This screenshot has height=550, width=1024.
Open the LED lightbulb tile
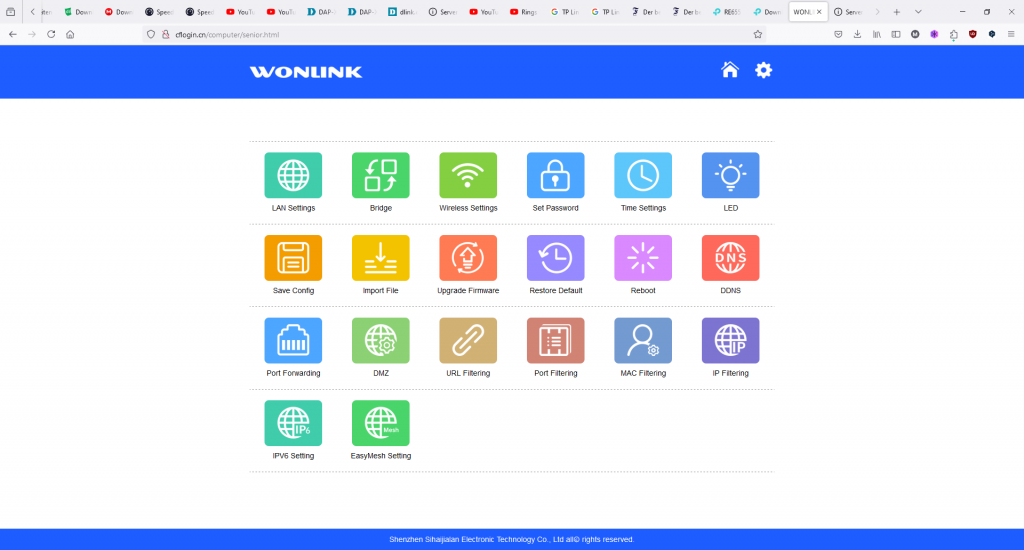click(731, 175)
